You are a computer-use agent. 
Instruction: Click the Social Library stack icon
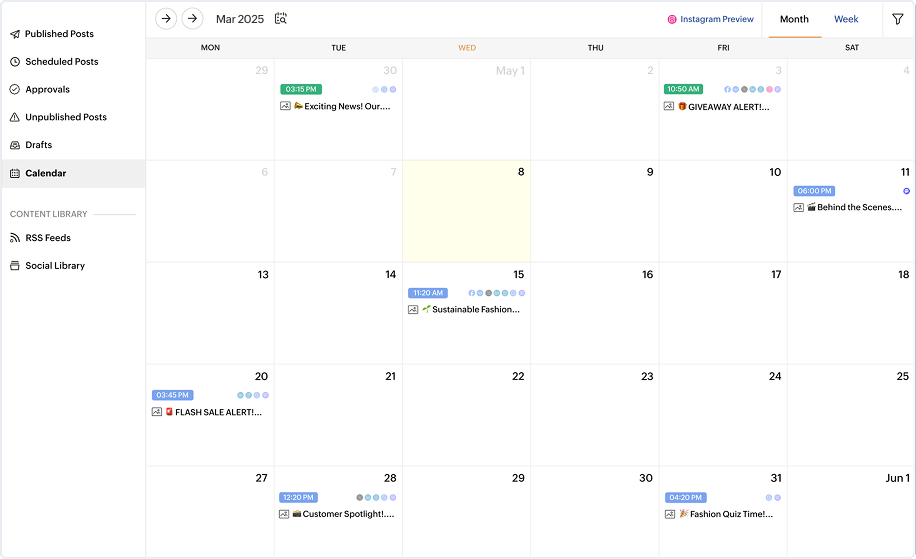point(15,266)
